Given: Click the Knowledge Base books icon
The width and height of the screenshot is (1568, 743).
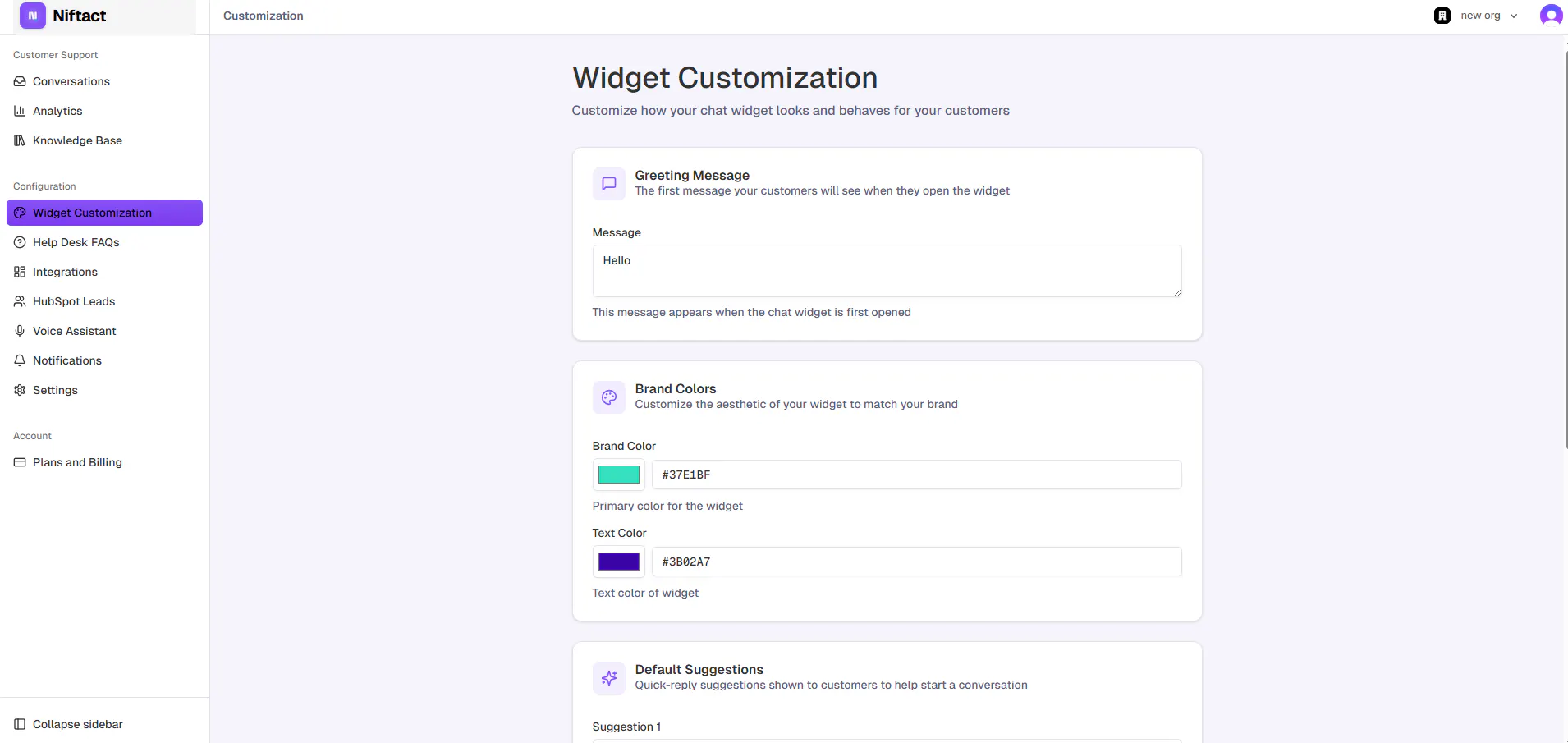Looking at the screenshot, I should click(20, 140).
